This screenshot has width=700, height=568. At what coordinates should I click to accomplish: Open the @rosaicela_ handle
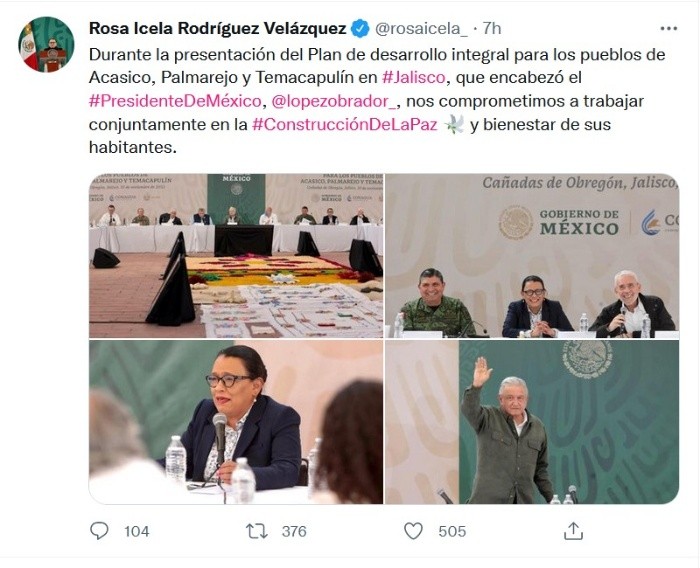click(x=421, y=29)
